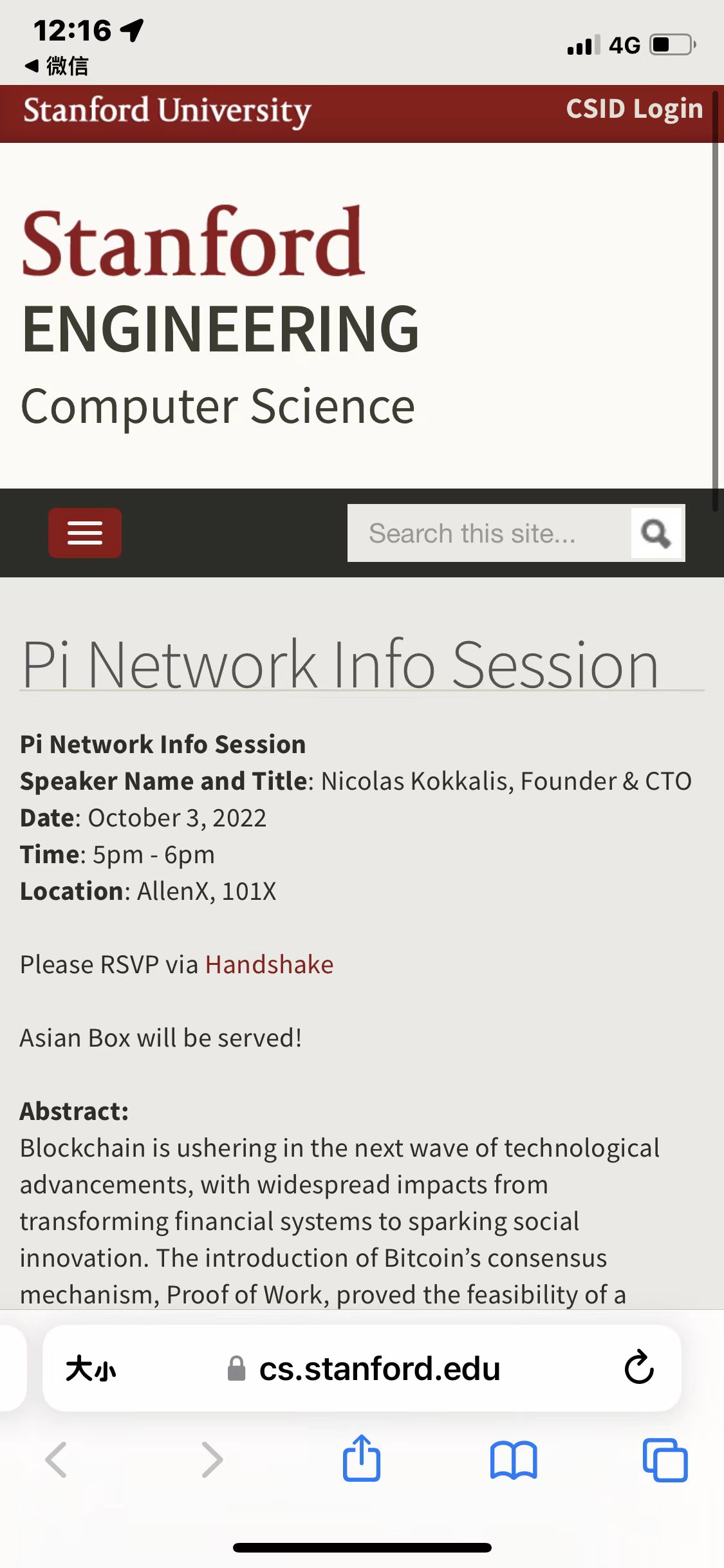Open the text size (大小) page menu
Image resolution: width=724 pixels, height=1568 pixels.
(91, 1368)
